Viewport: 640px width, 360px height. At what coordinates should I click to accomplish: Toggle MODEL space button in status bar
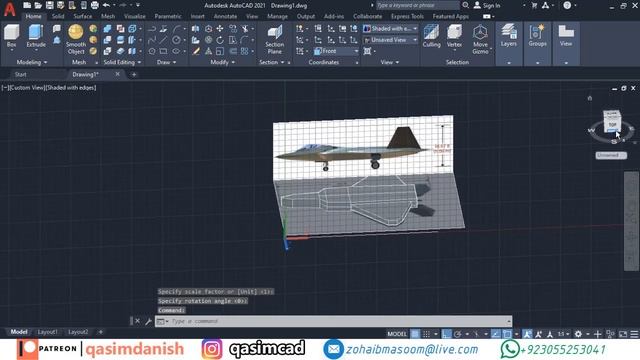pos(397,334)
